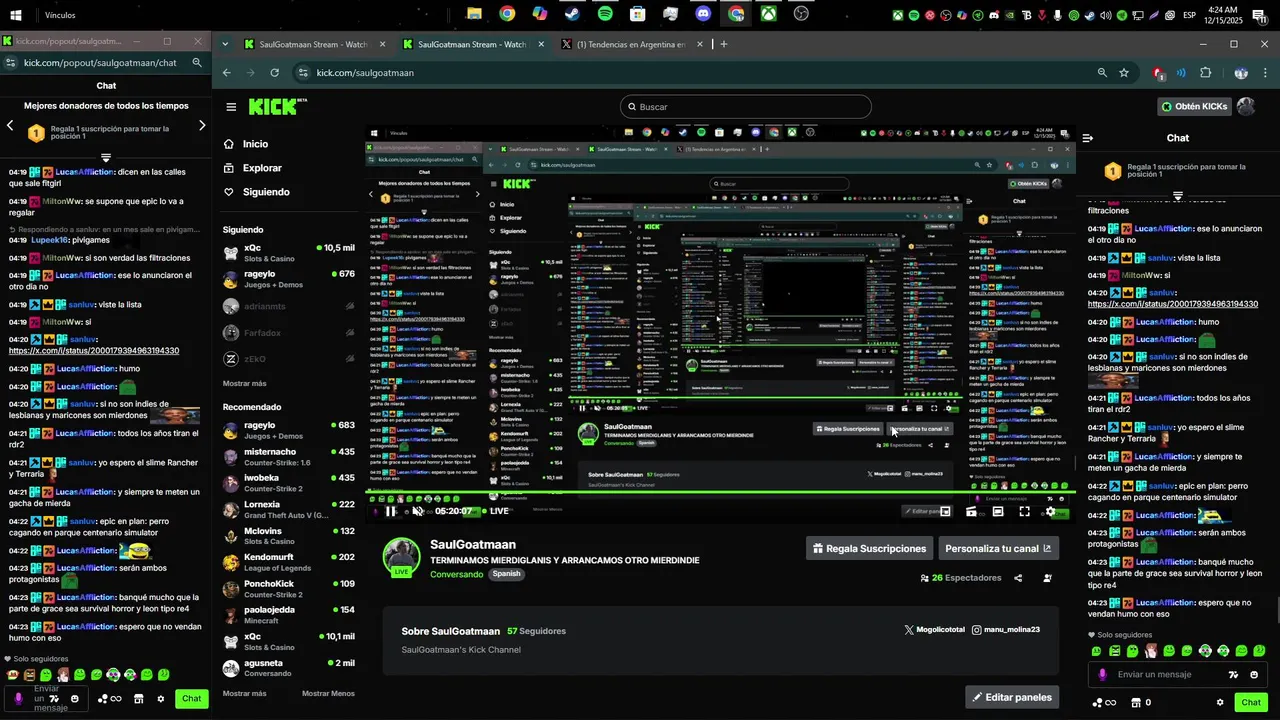The image size is (1280, 720).
Task: Open browser tab search dropdown
Action: (x=225, y=44)
